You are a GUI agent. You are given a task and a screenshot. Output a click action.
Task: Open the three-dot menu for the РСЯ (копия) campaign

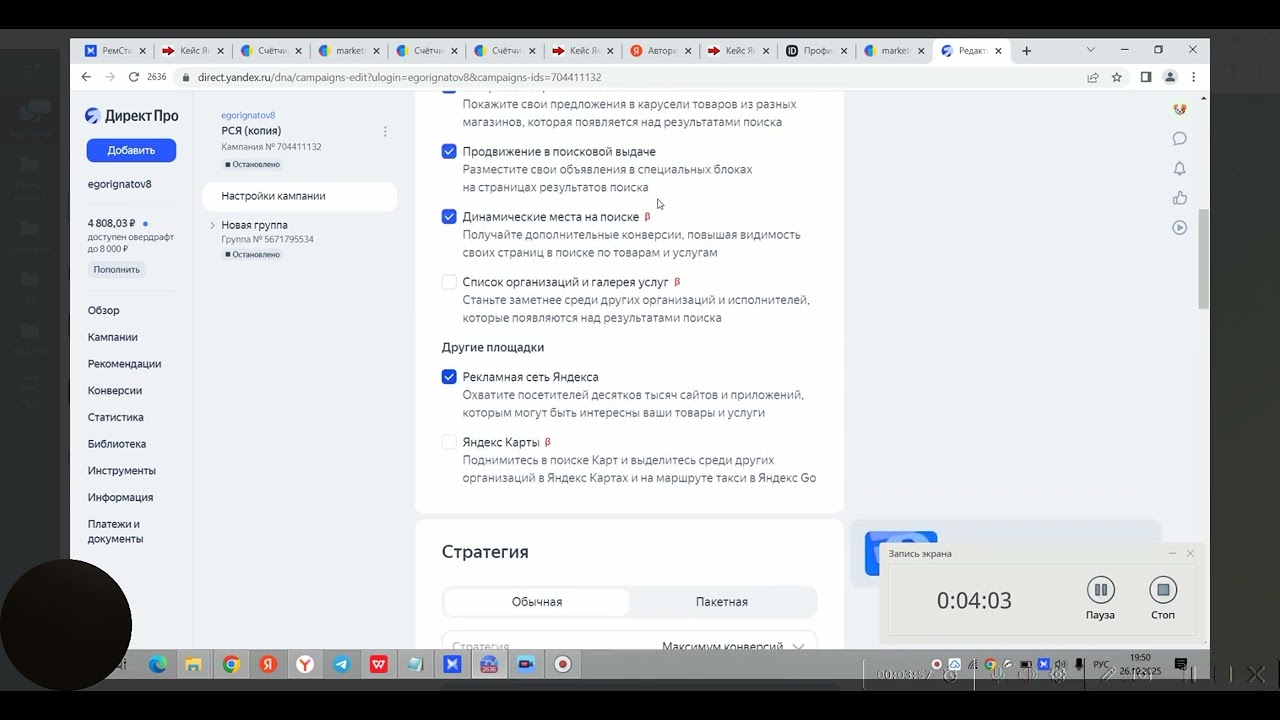(x=385, y=131)
